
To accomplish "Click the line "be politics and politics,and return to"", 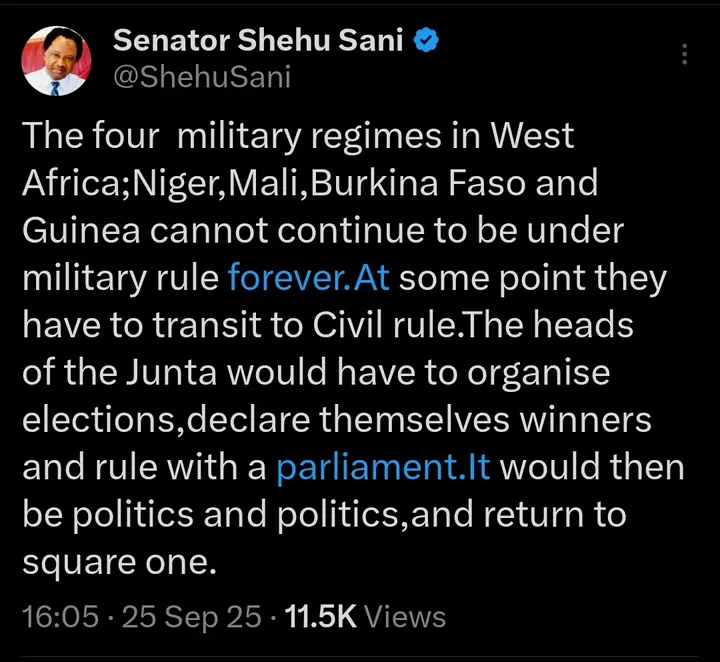I will 324,514.
